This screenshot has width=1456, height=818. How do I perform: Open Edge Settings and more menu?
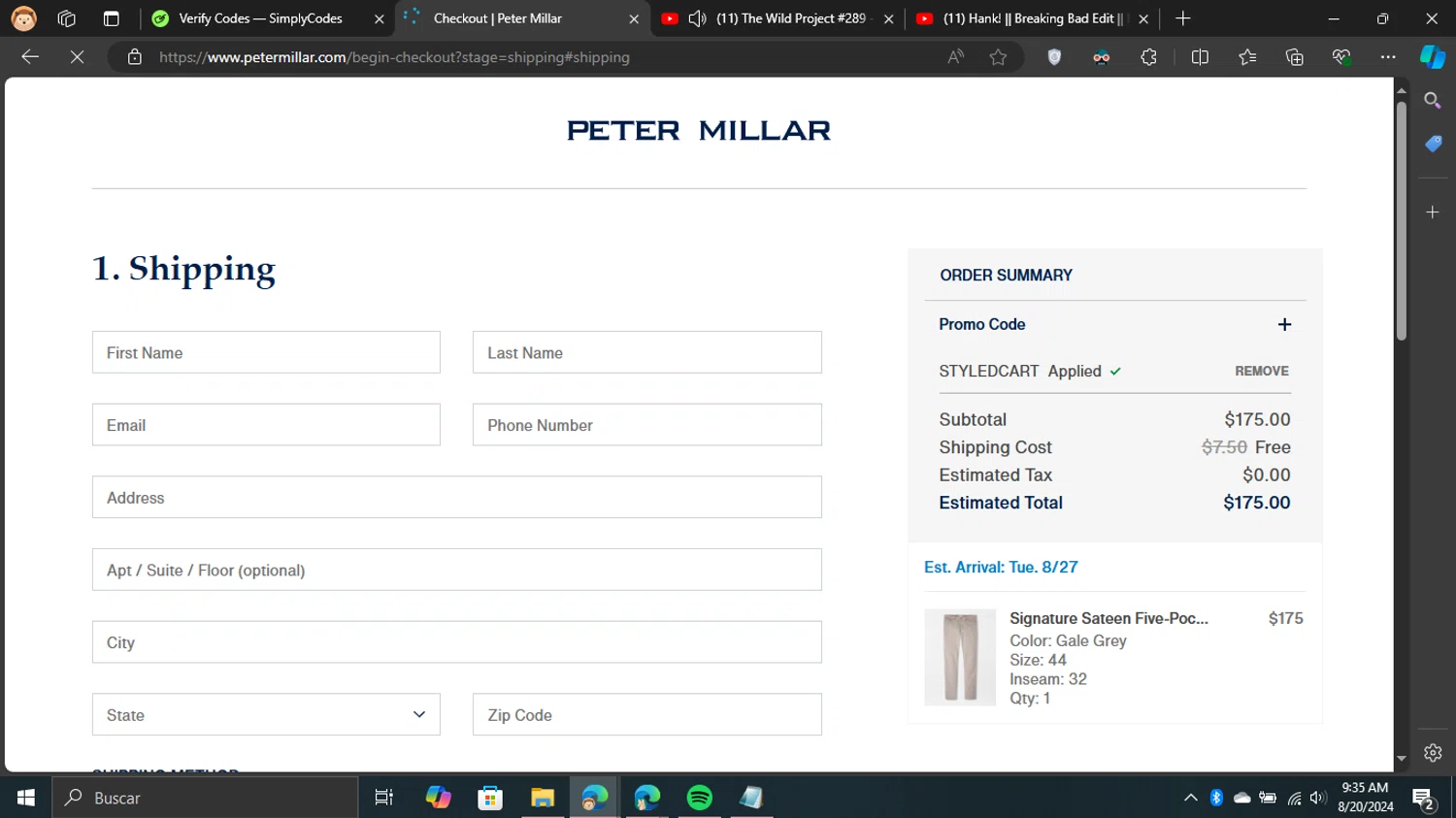click(1388, 57)
